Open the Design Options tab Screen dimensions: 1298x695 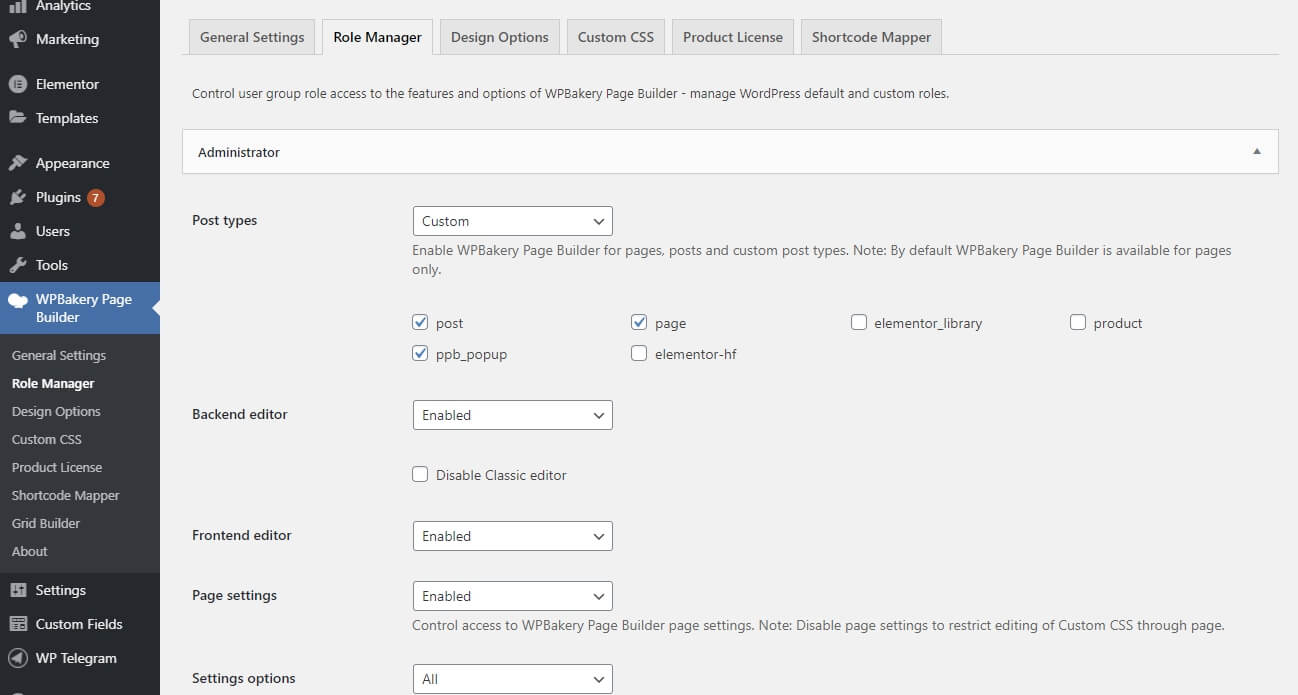(x=499, y=37)
